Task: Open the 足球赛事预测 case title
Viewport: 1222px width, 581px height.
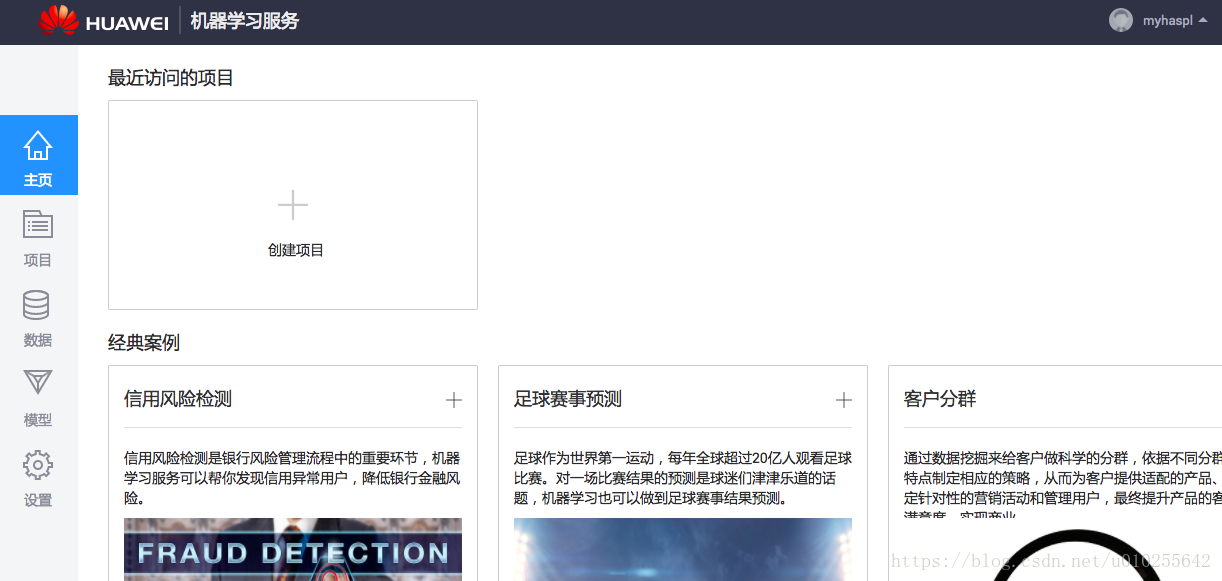Action: 568,399
